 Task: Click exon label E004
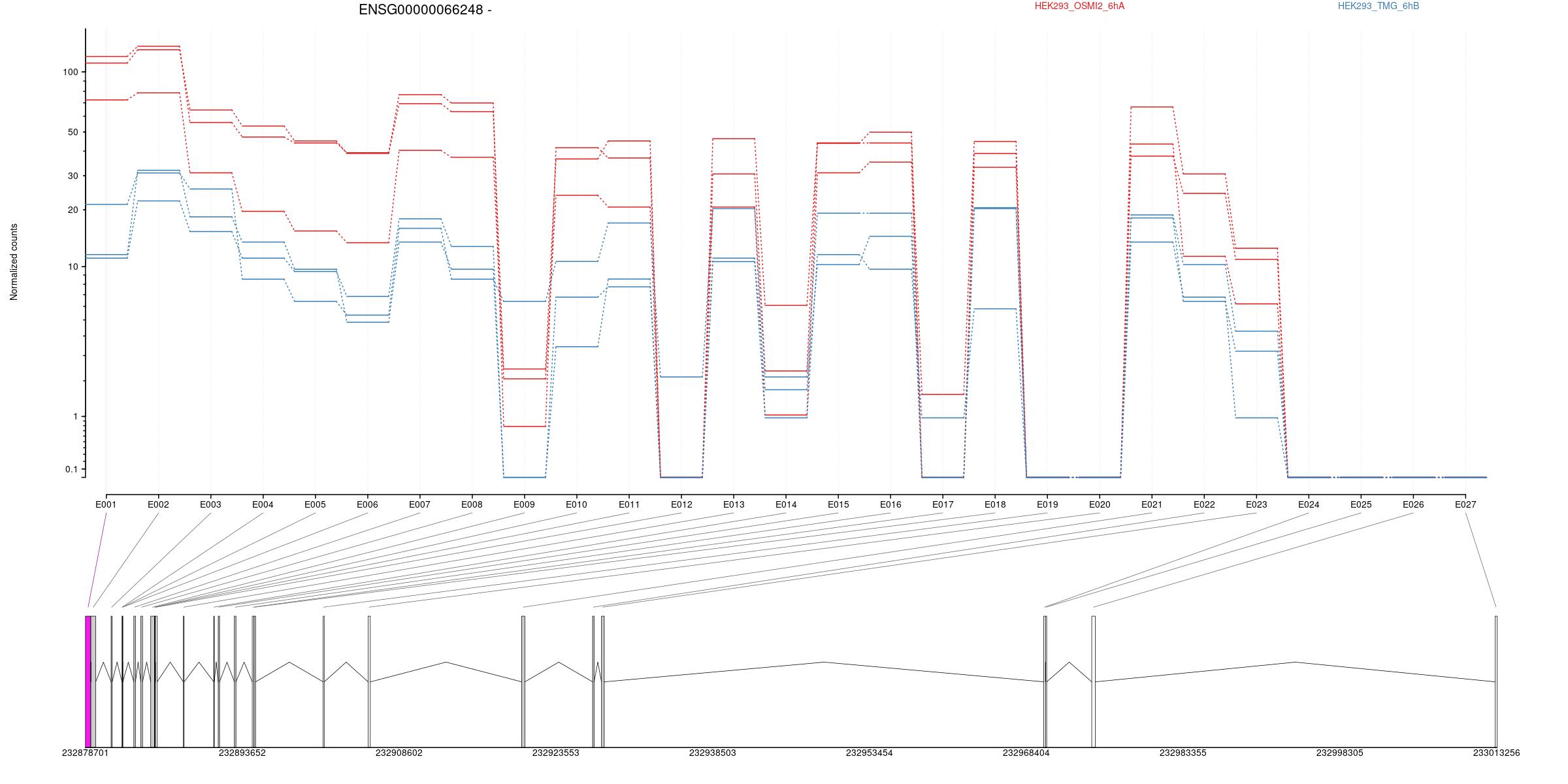pos(263,504)
